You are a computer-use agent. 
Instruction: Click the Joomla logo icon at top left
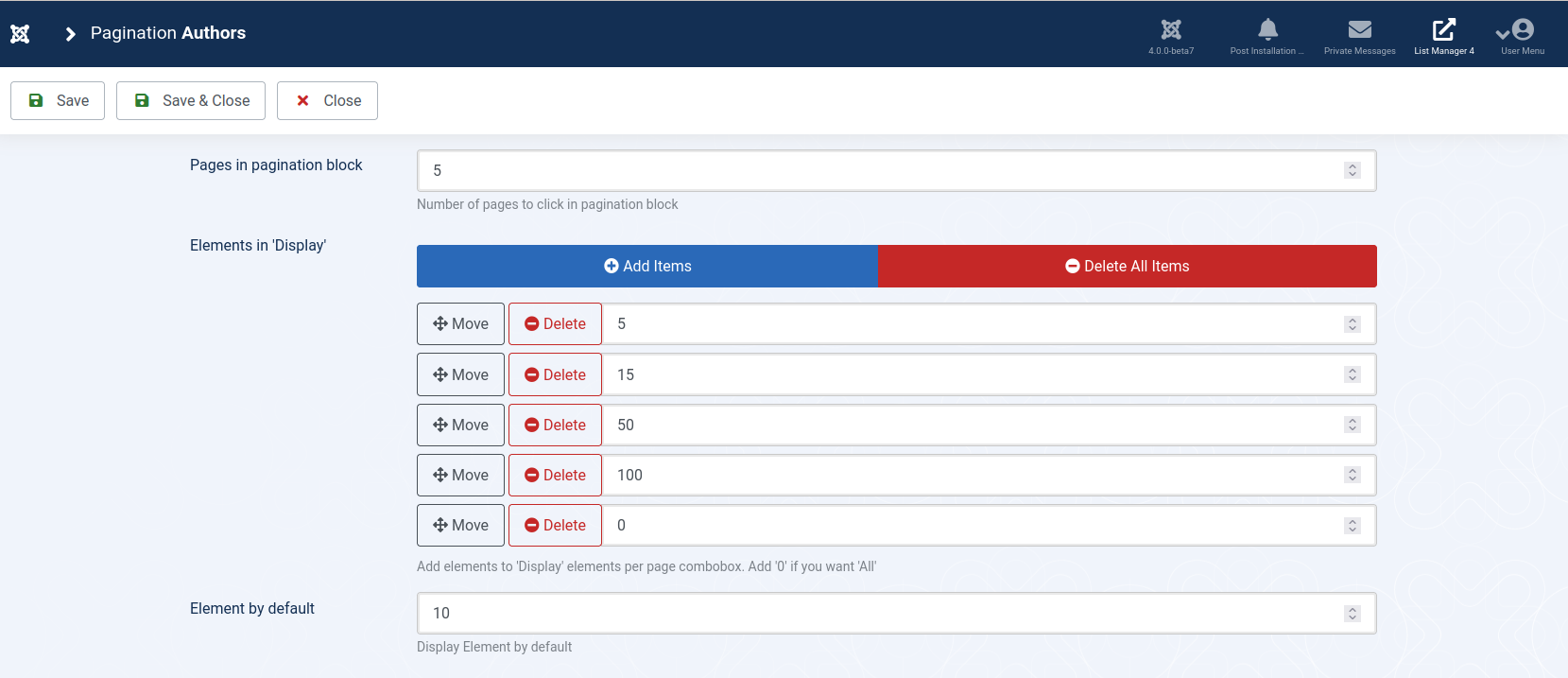coord(20,34)
